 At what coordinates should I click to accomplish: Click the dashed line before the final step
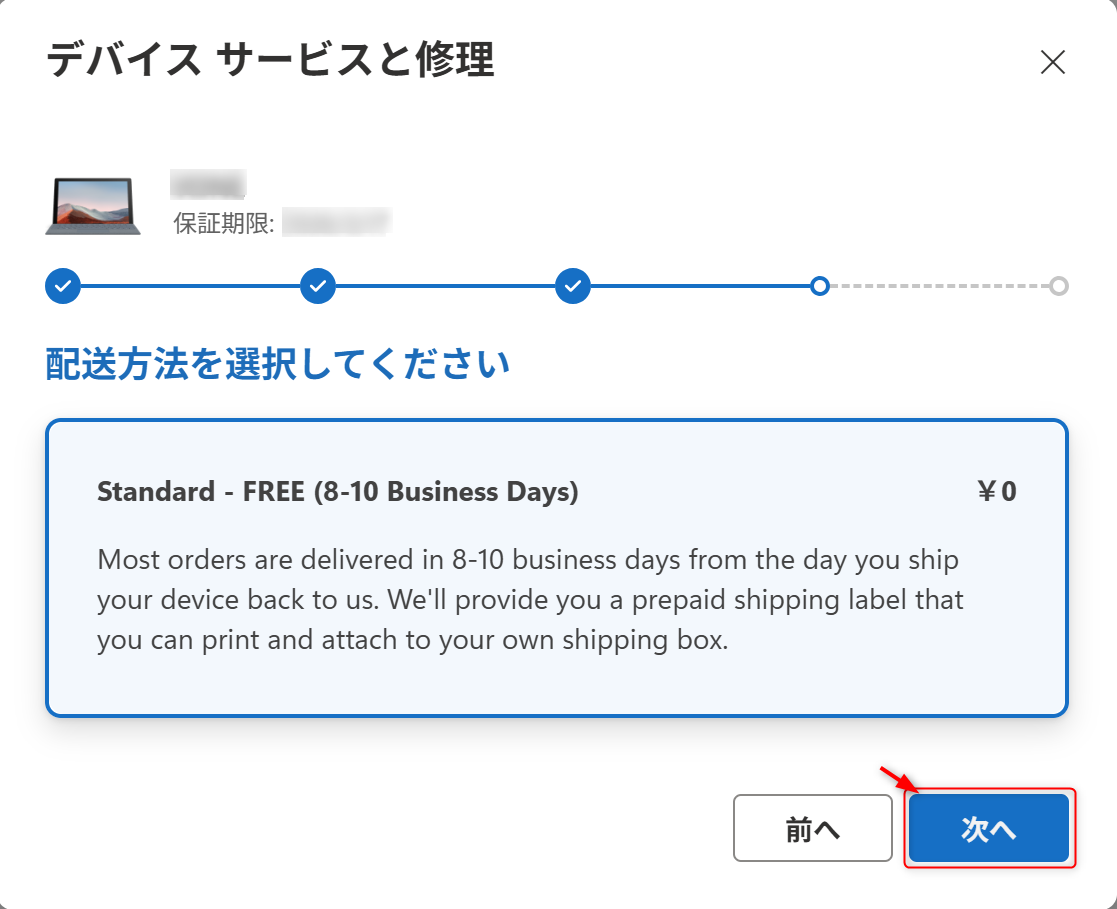pos(940,286)
